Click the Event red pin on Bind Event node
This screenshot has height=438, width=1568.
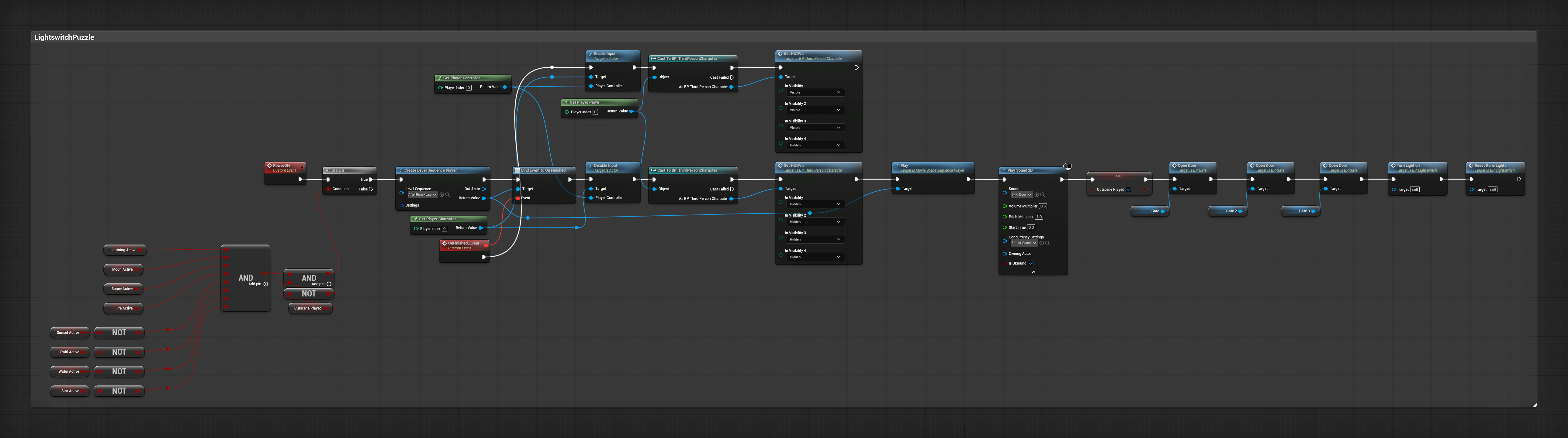click(518, 198)
